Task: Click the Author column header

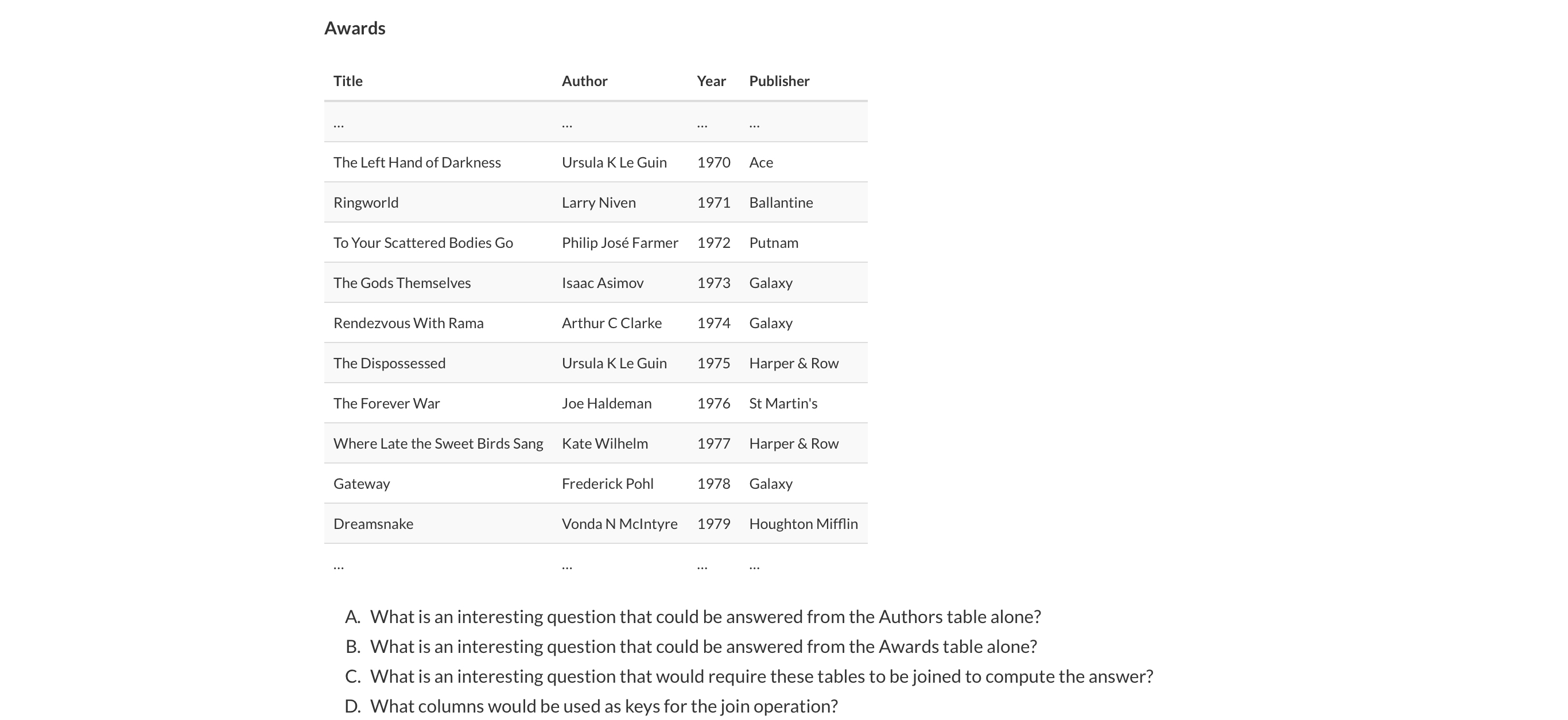Action: (x=584, y=81)
